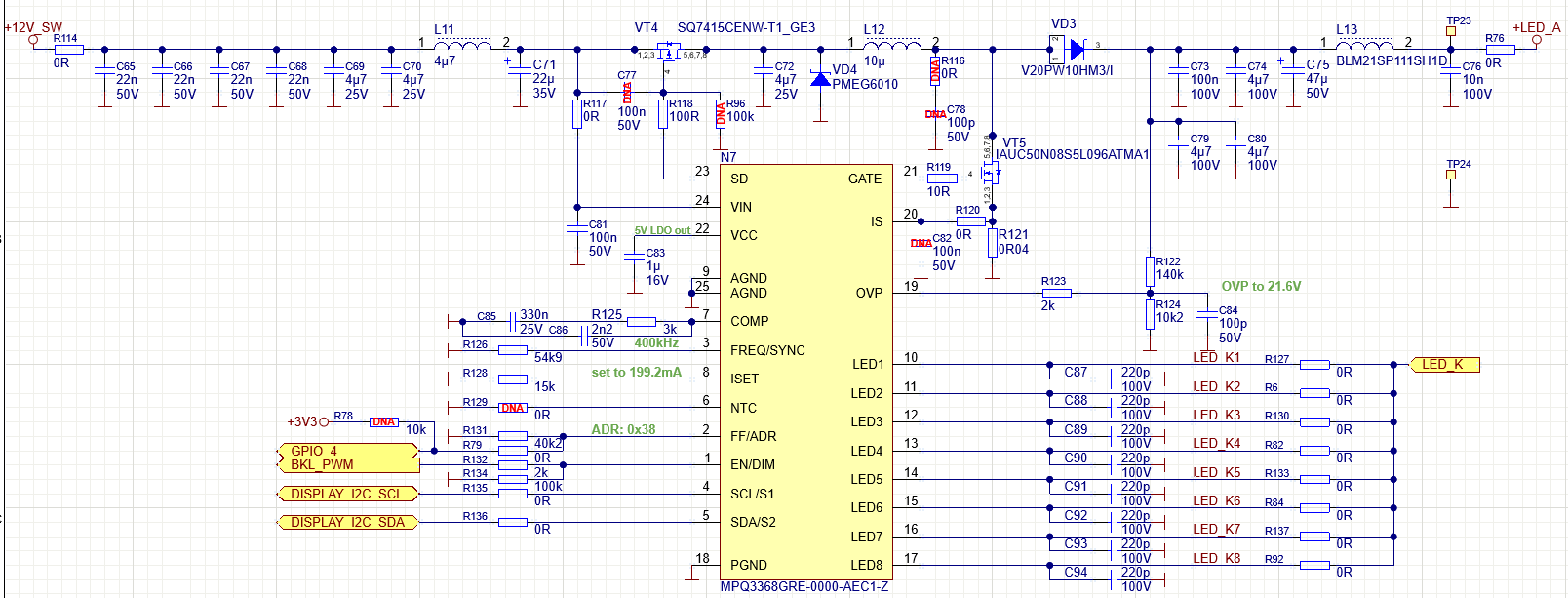The width and height of the screenshot is (1568, 598).
Task: Select the DISPLAY_I2C_SDA port
Action: pos(348,522)
